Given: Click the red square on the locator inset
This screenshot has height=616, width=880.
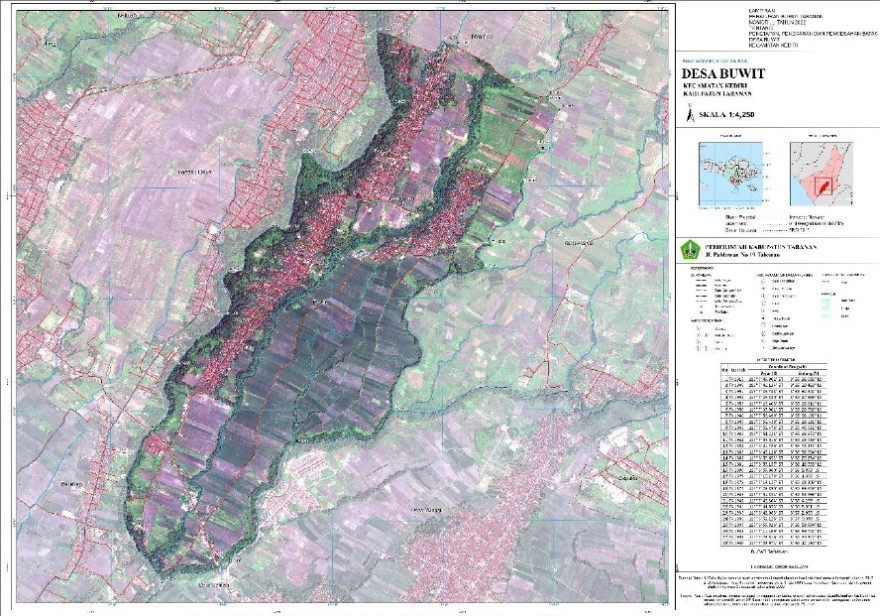Looking at the screenshot, I should click(x=823, y=186).
